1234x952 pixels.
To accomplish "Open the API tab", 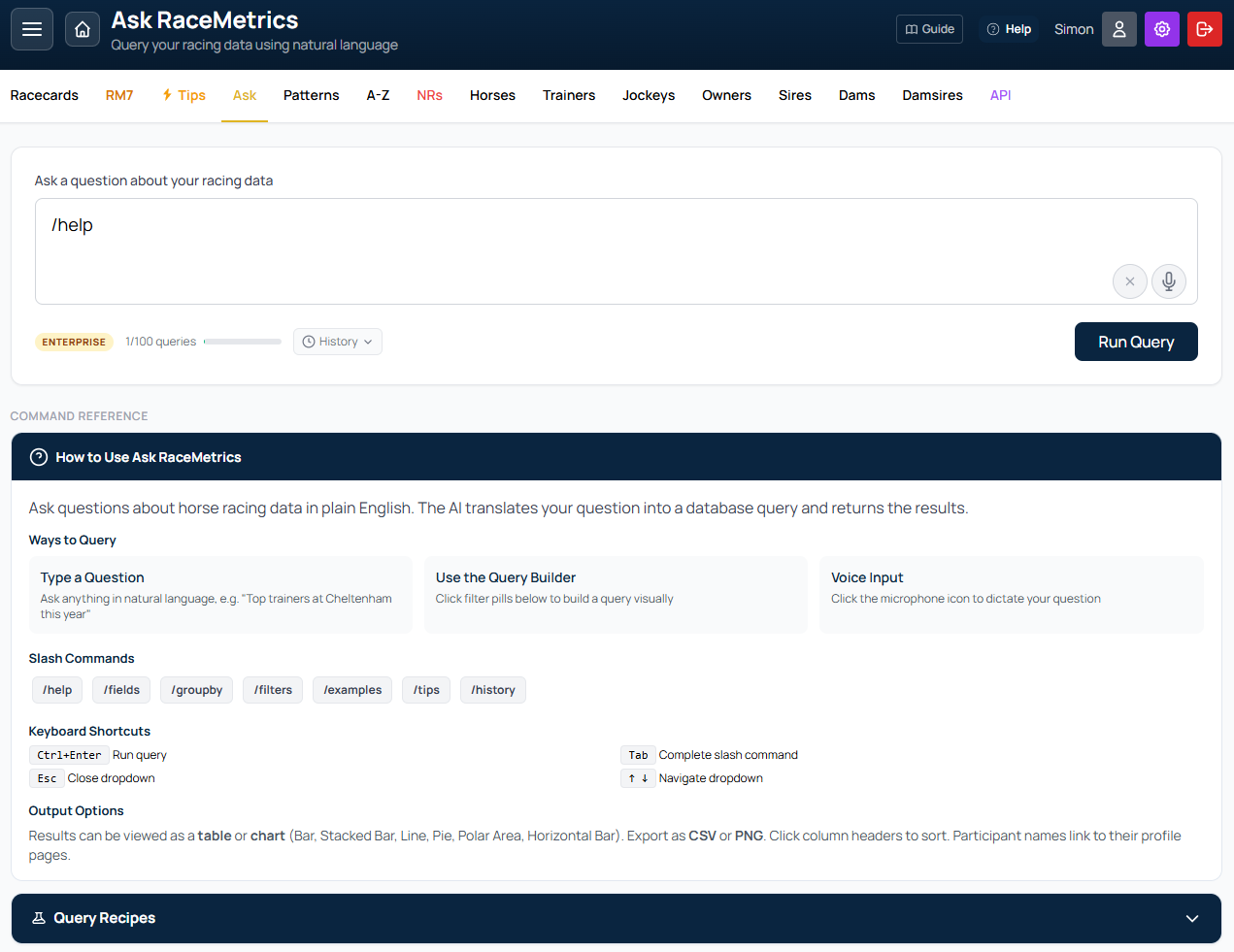I will point(1001,95).
